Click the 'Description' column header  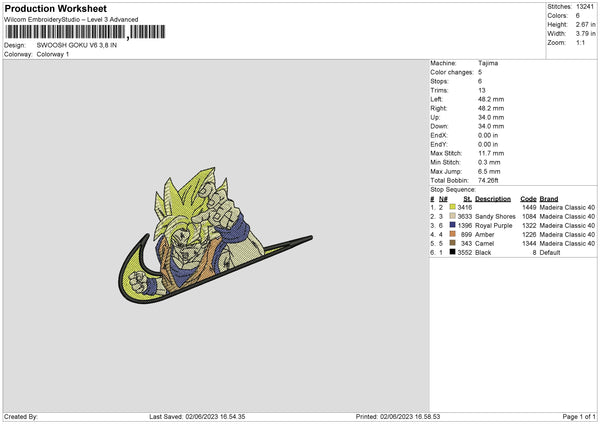click(493, 199)
